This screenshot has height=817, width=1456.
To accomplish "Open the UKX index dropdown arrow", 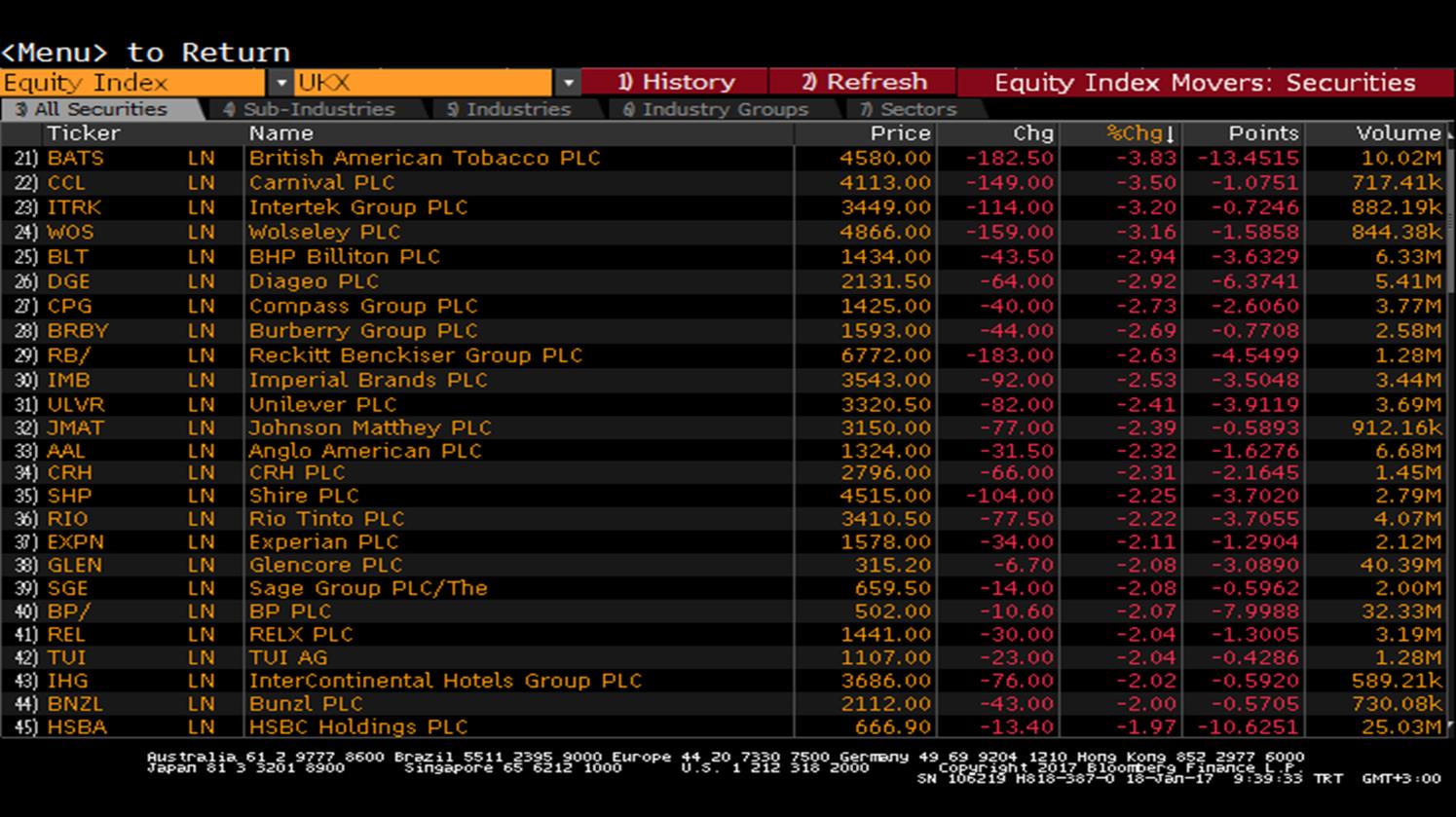I will (x=567, y=83).
